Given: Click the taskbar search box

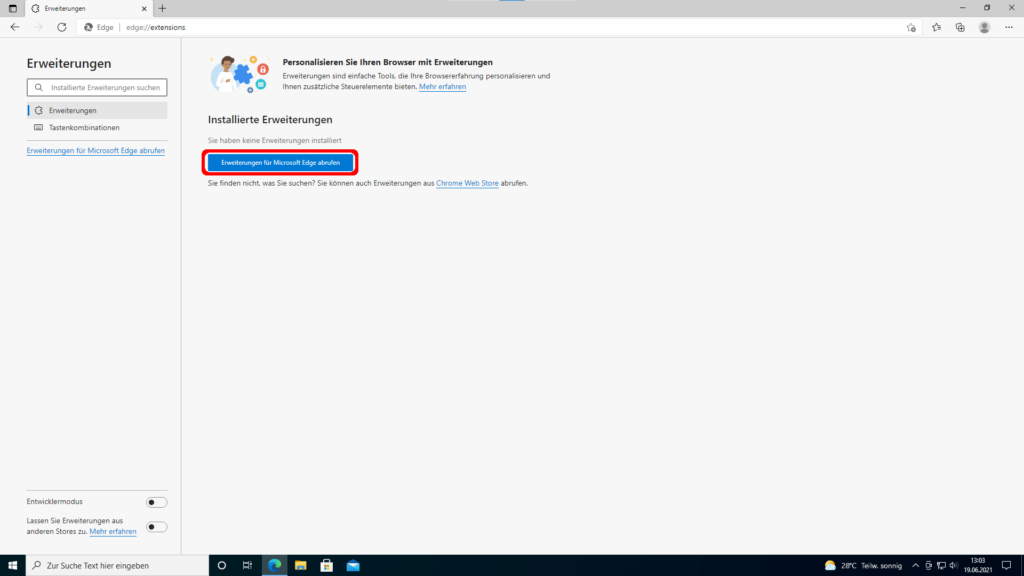Looking at the screenshot, I should coord(117,566).
